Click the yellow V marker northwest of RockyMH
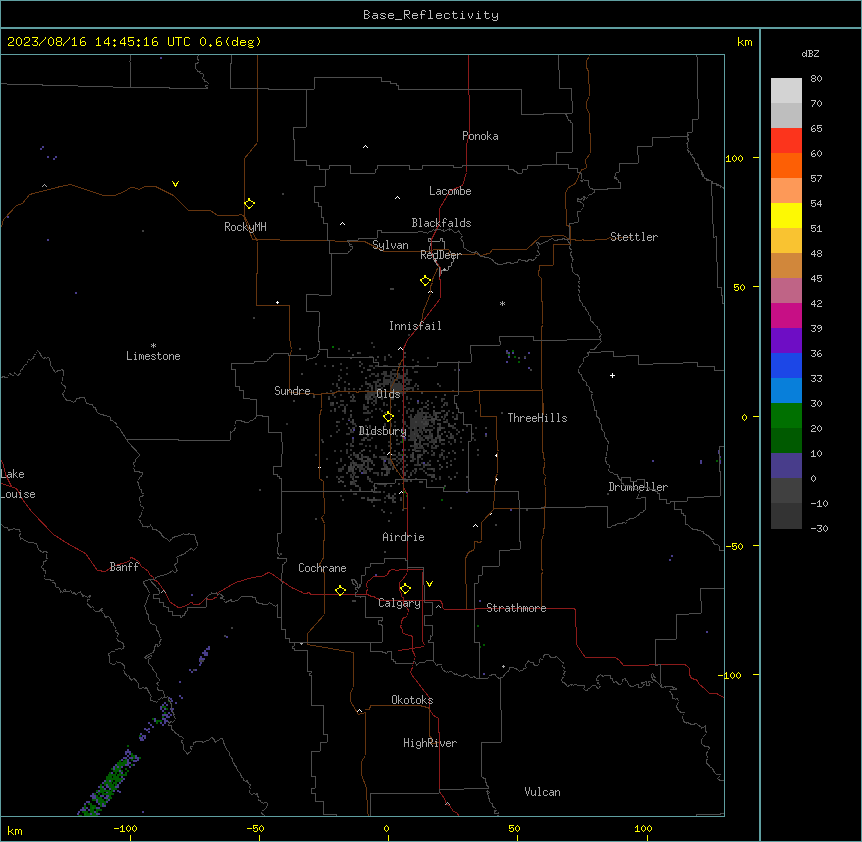The width and height of the screenshot is (862, 842). coord(175,184)
